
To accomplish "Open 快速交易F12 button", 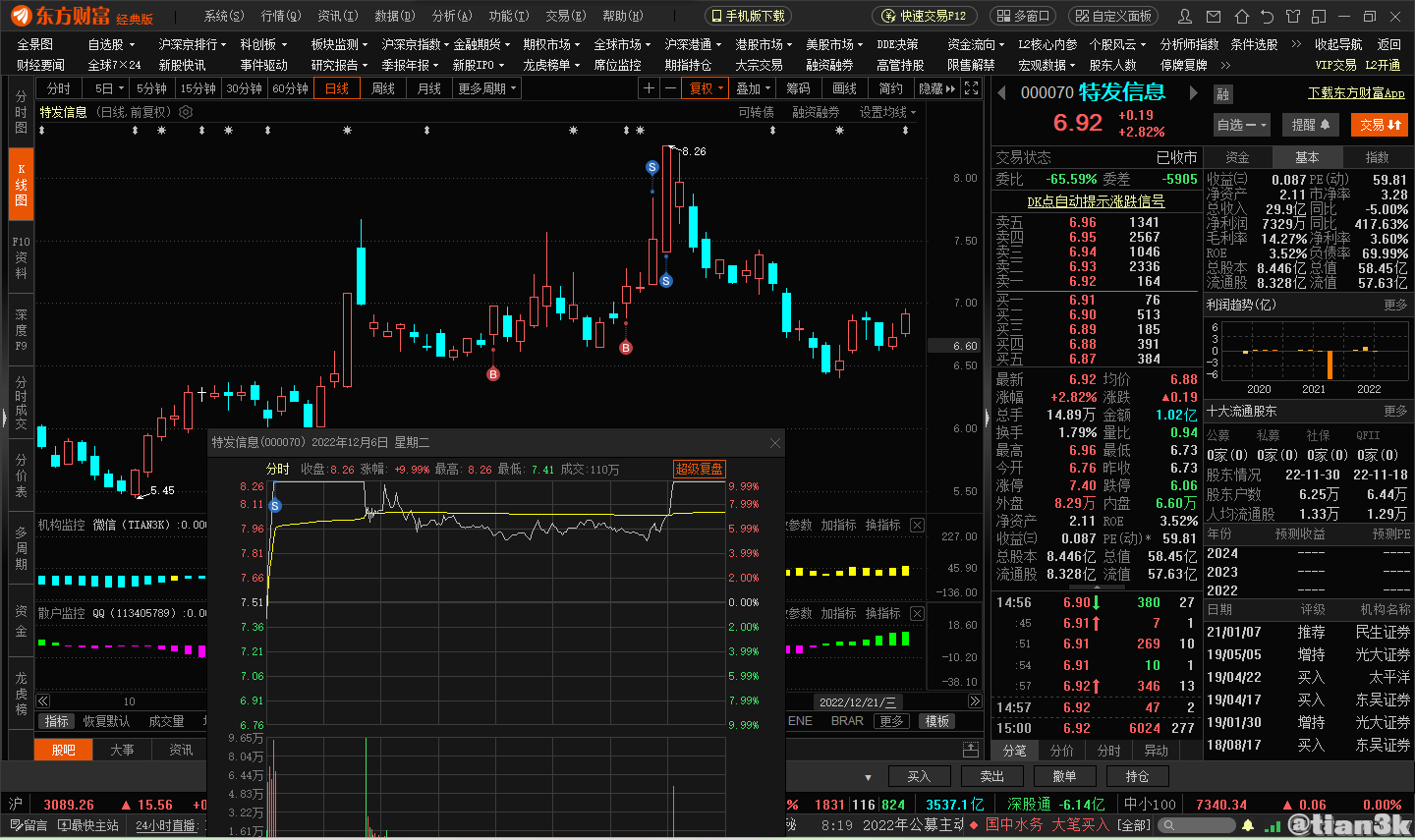I will coord(925,16).
